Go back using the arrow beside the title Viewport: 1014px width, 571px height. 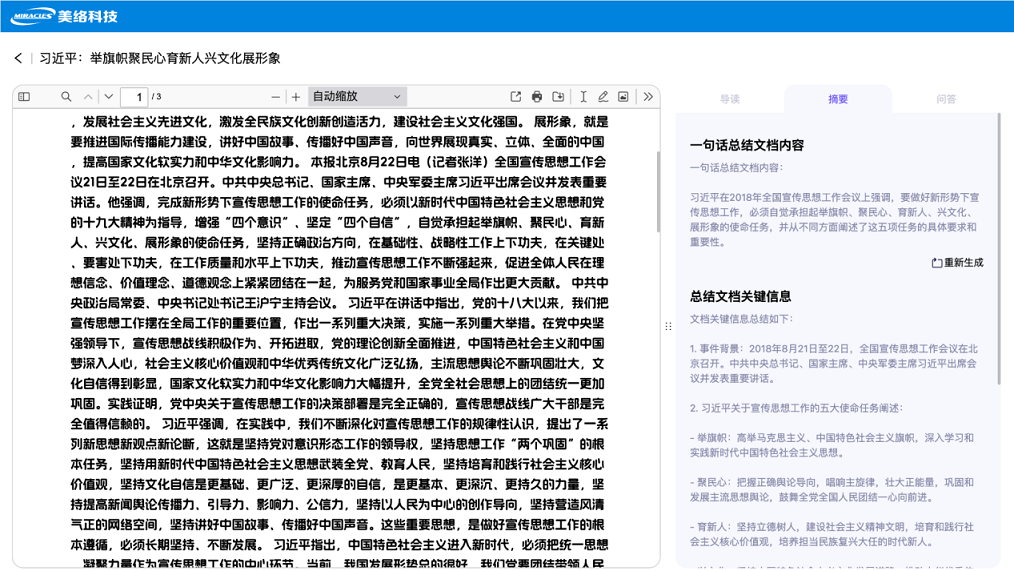pos(18,59)
